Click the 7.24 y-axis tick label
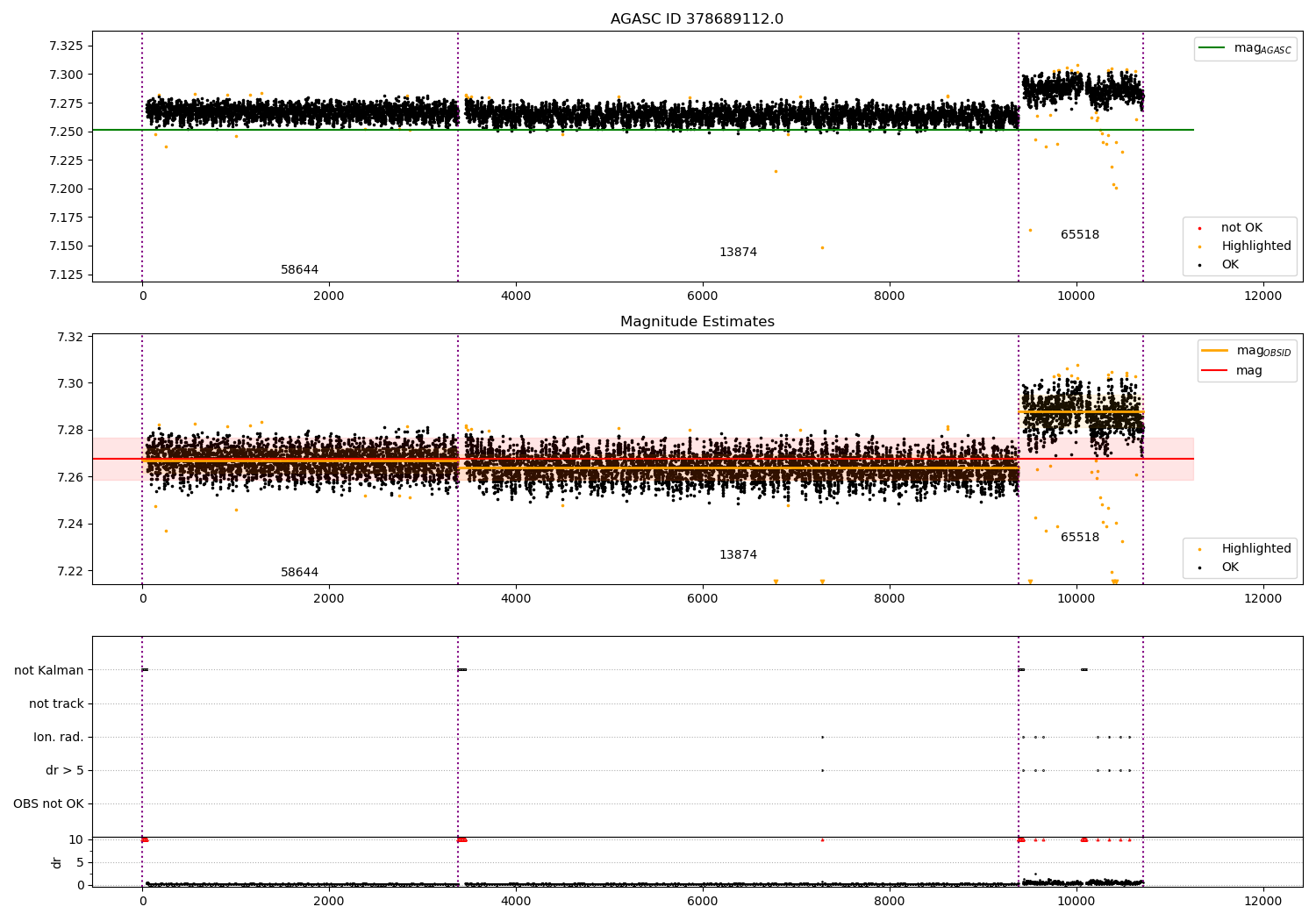The image size is (1316, 921). click(69, 524)
